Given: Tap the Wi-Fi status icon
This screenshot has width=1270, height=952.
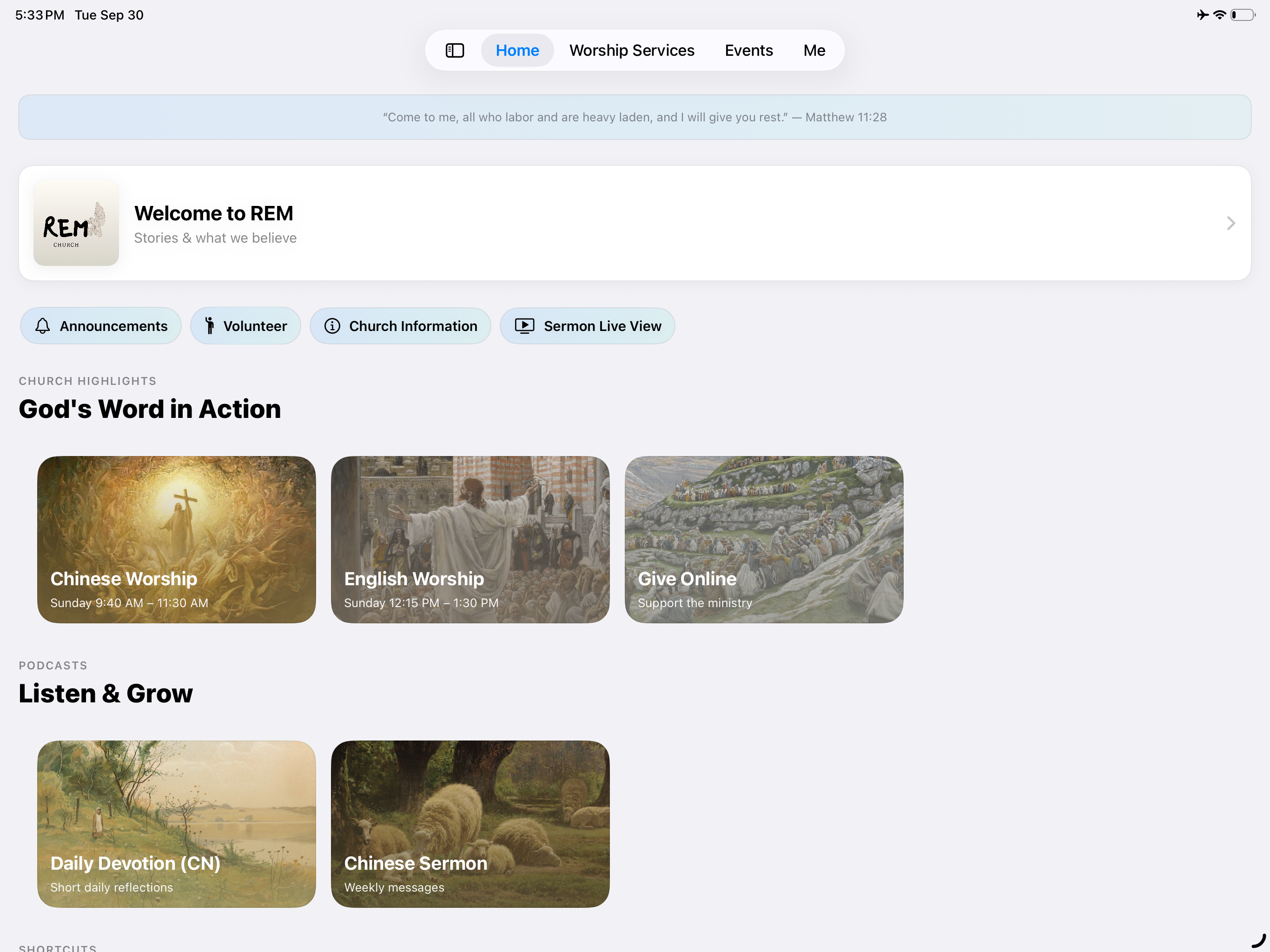Looking at the screenshot, I should coord(1219,15).
